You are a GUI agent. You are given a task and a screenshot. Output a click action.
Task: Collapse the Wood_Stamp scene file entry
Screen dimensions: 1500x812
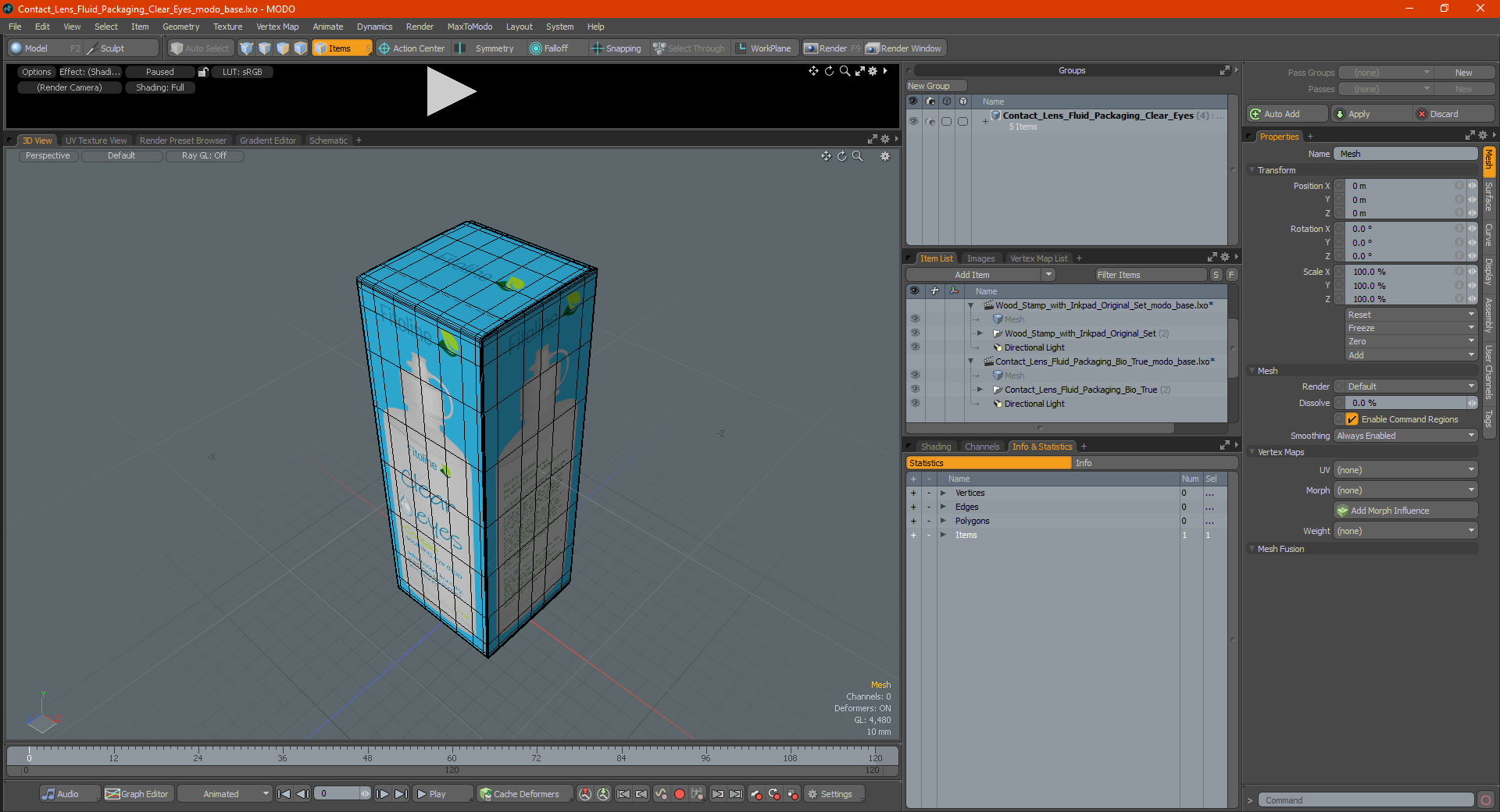click(971, 305)
